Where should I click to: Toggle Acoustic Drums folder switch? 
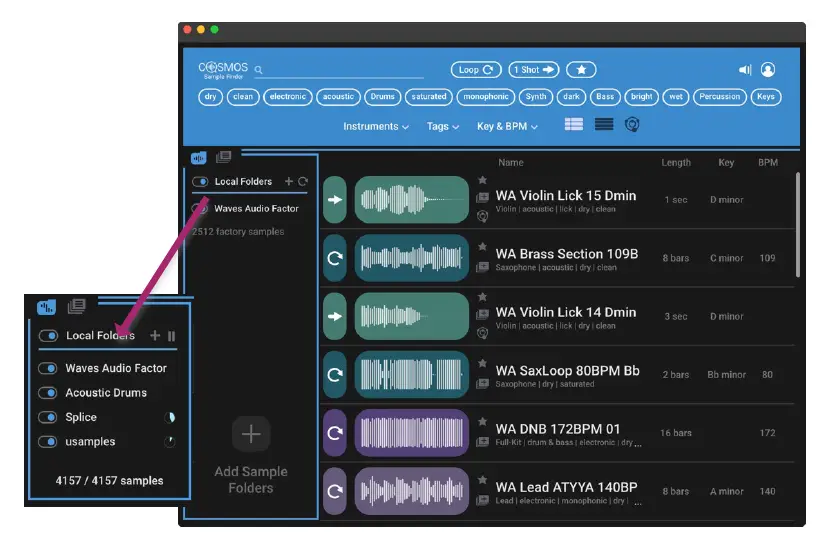(x=48, y=393)
